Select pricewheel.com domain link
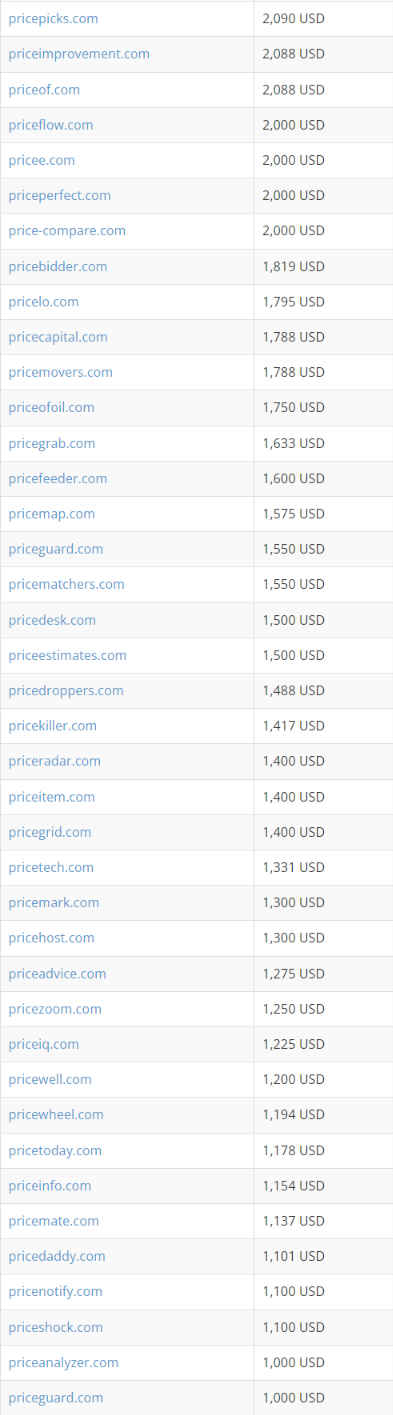 pyautogui.click(x=56, y=1115)
